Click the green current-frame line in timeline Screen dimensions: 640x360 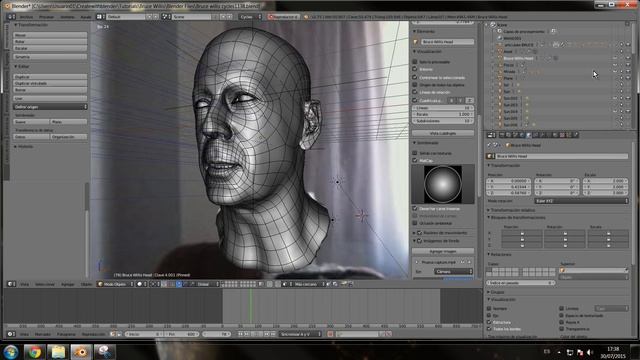pyautogui.click(x=250, y=306)
